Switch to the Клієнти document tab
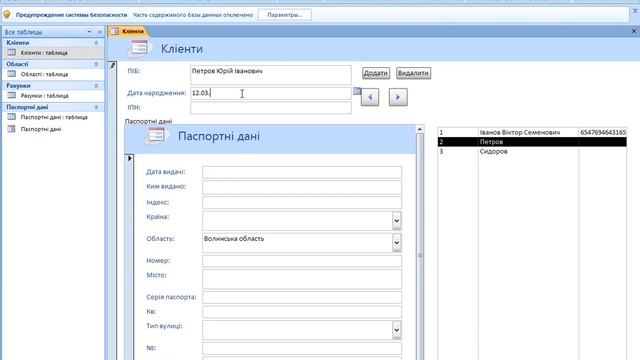 pos(128,31)
